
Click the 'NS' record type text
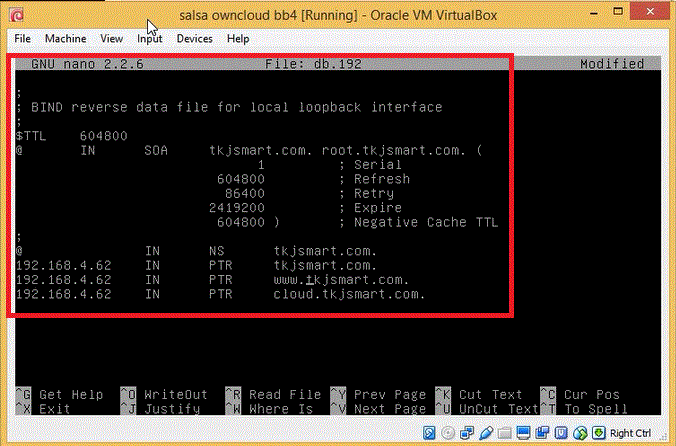pyautogui.click(x=217, y=251)
